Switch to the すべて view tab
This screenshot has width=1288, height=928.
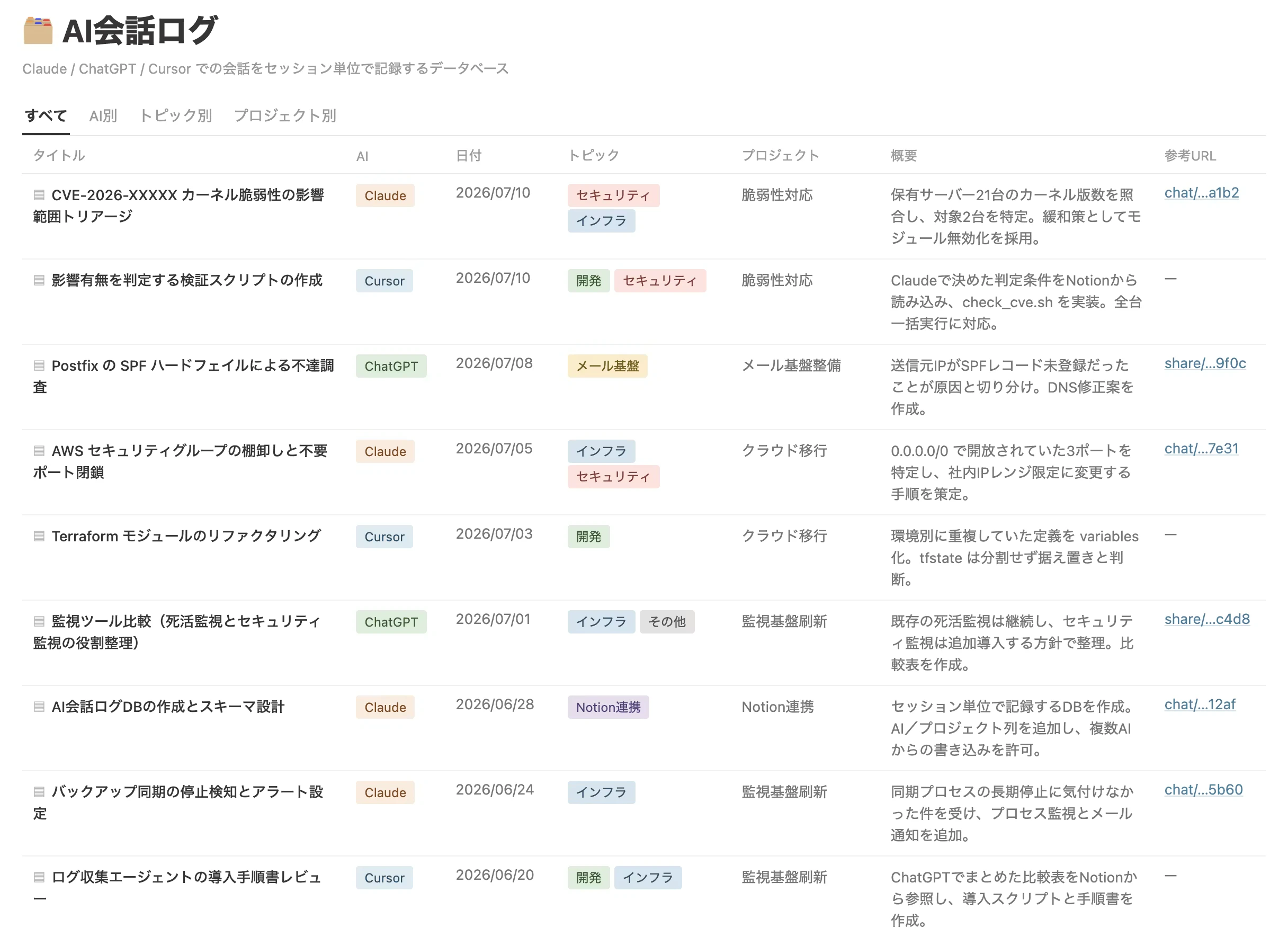pos(46,116)
